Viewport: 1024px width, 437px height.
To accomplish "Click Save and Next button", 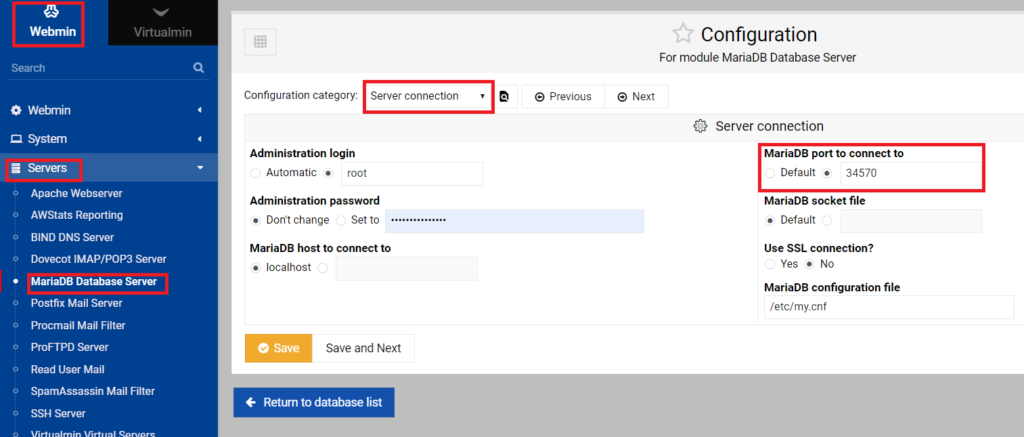I will [x=363, y=348].
